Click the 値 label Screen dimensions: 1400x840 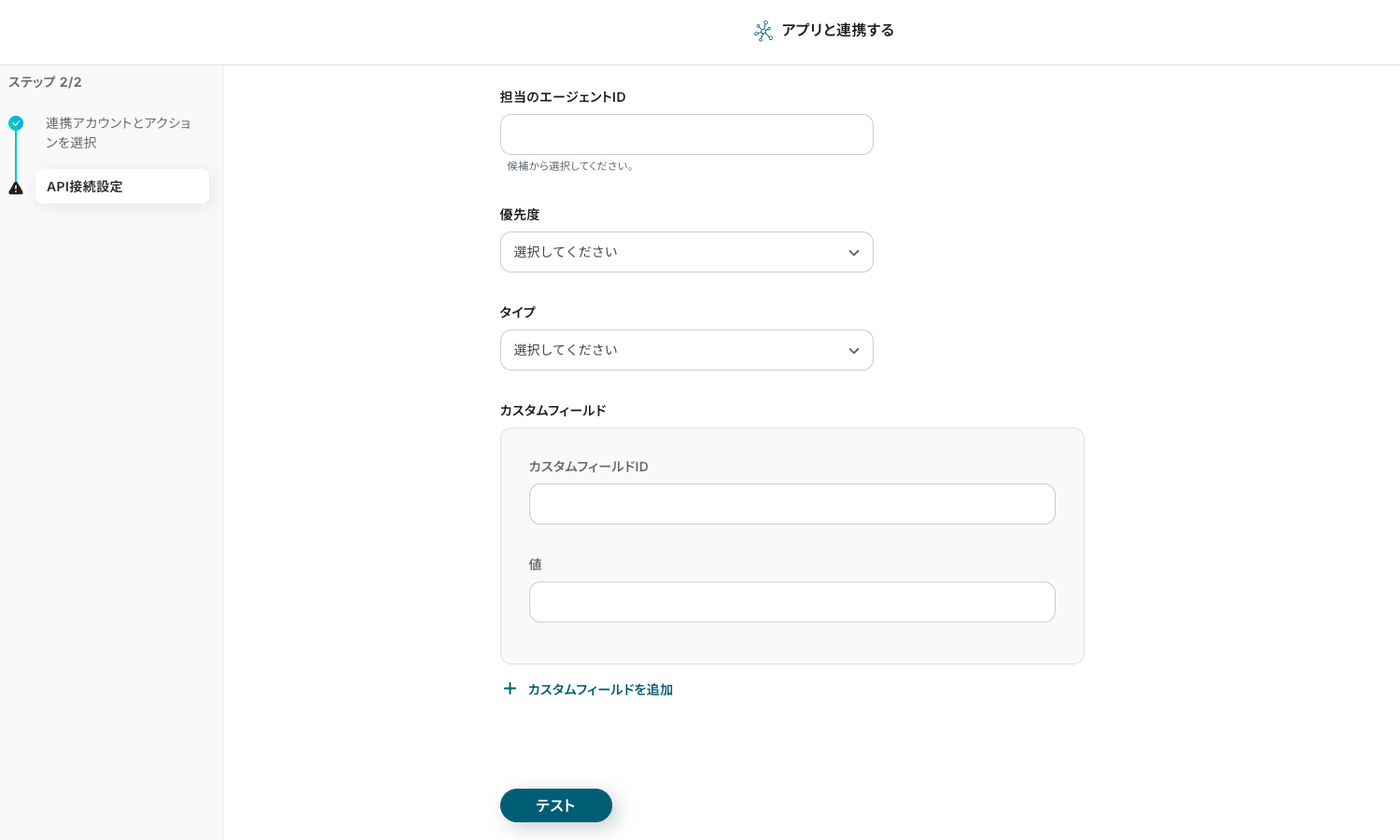[536, 565]
